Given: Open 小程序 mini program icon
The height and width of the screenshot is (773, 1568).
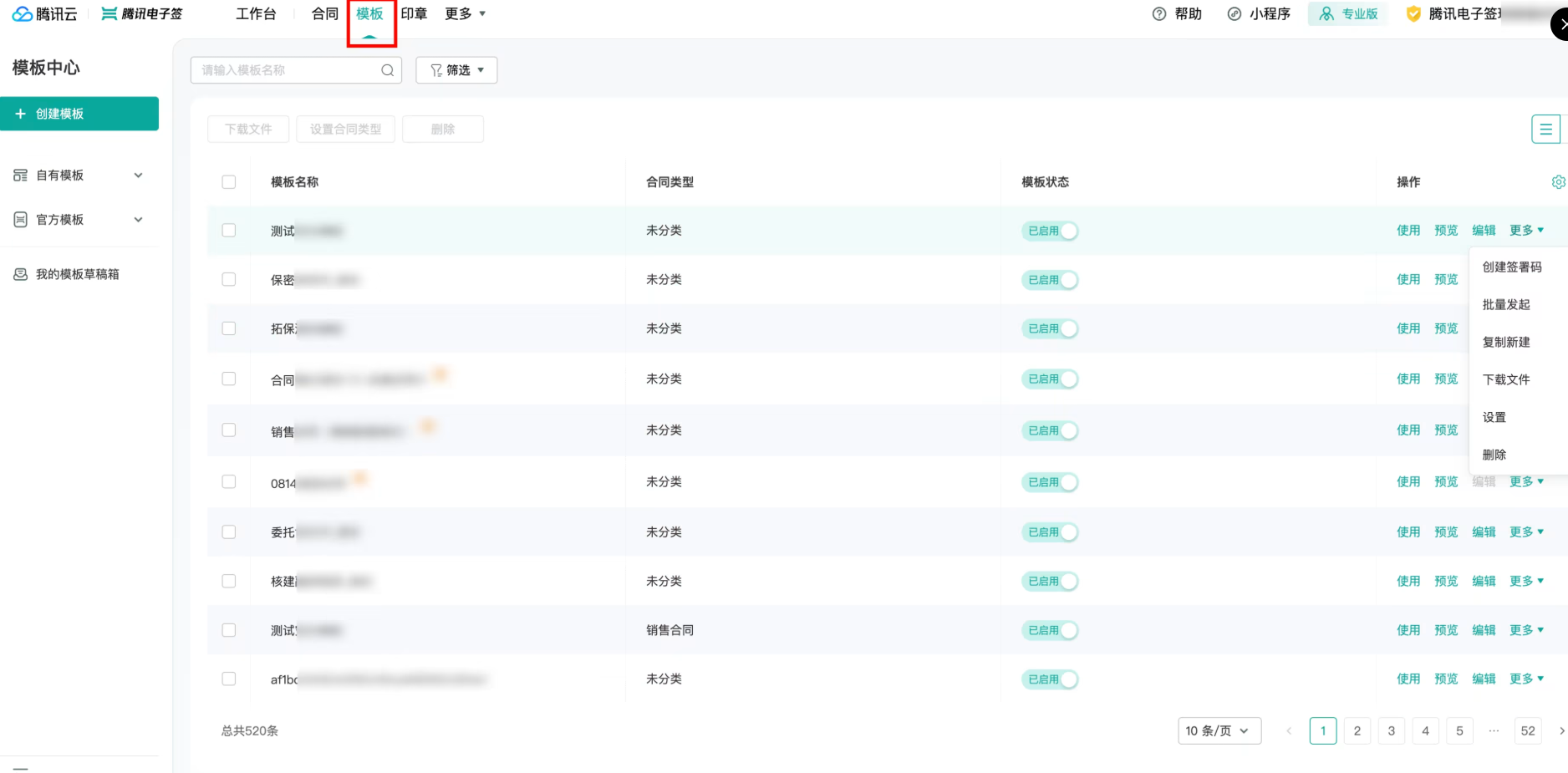Looking at the screenshot, I should tap(1235, 14).
